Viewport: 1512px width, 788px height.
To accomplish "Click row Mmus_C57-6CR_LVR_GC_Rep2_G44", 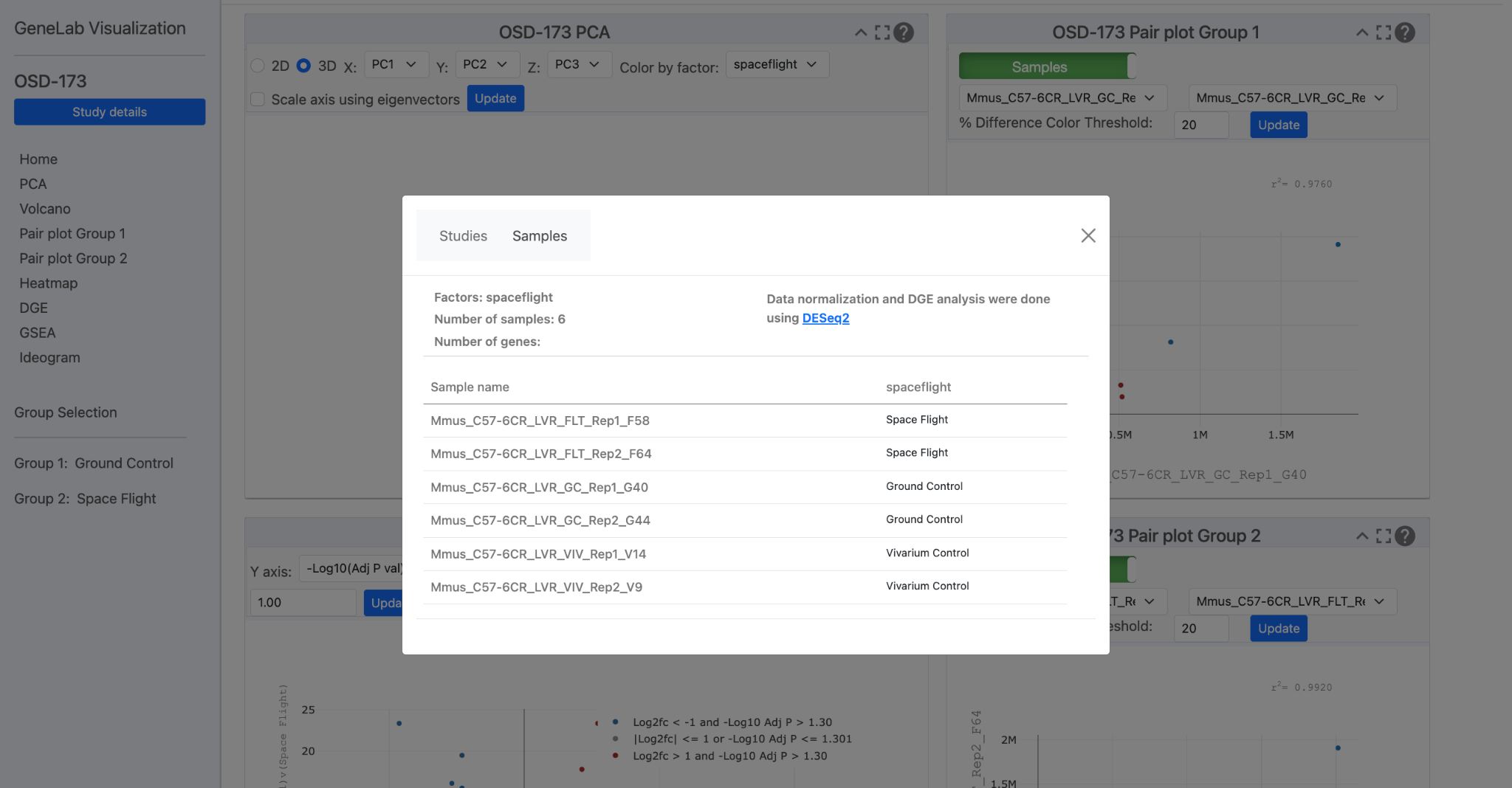I will tap(745, 520).
